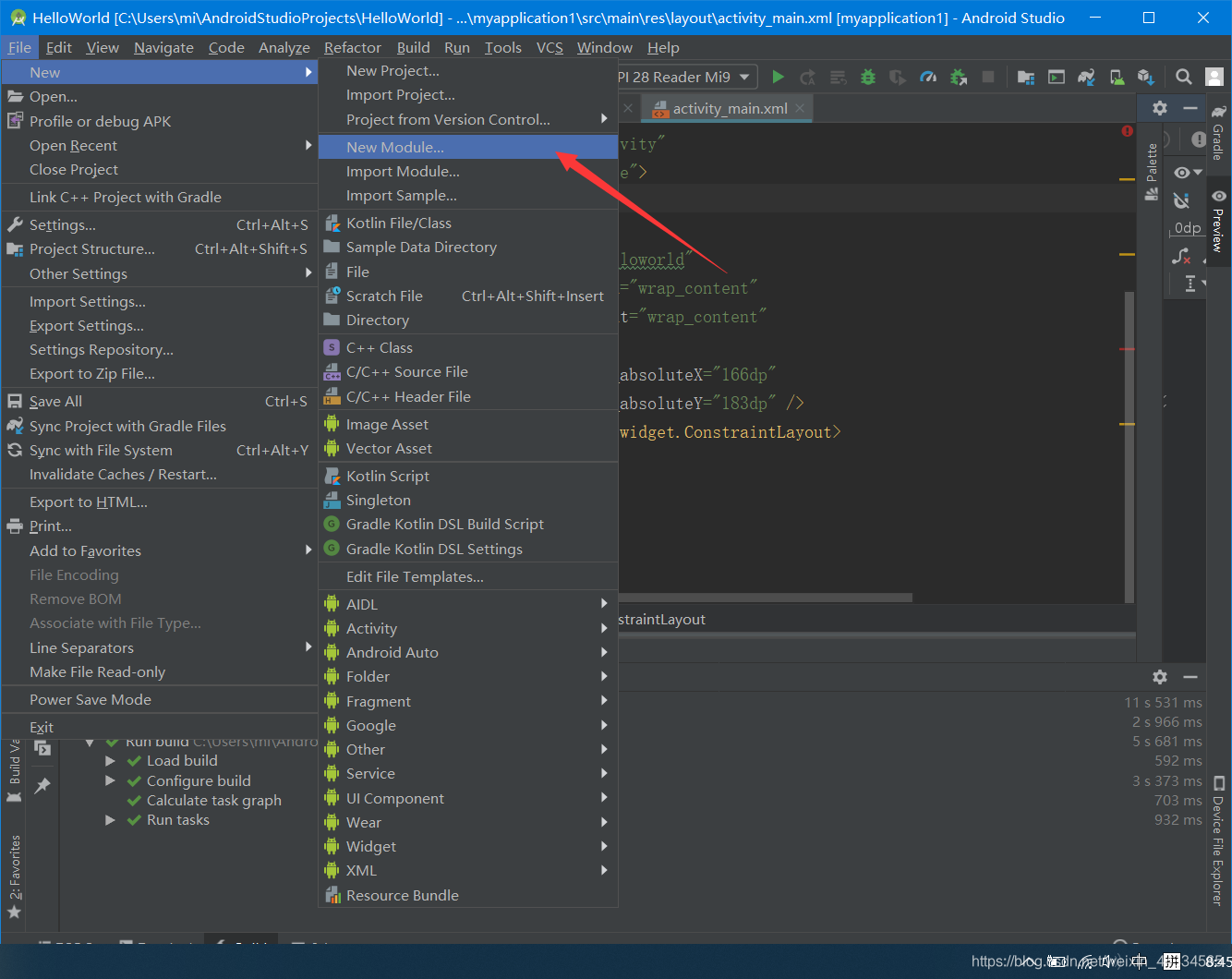1232x979 pixels.
Task: Click the red error indicator in editor
Action: pyautogui.click(x=1127, y=131)
